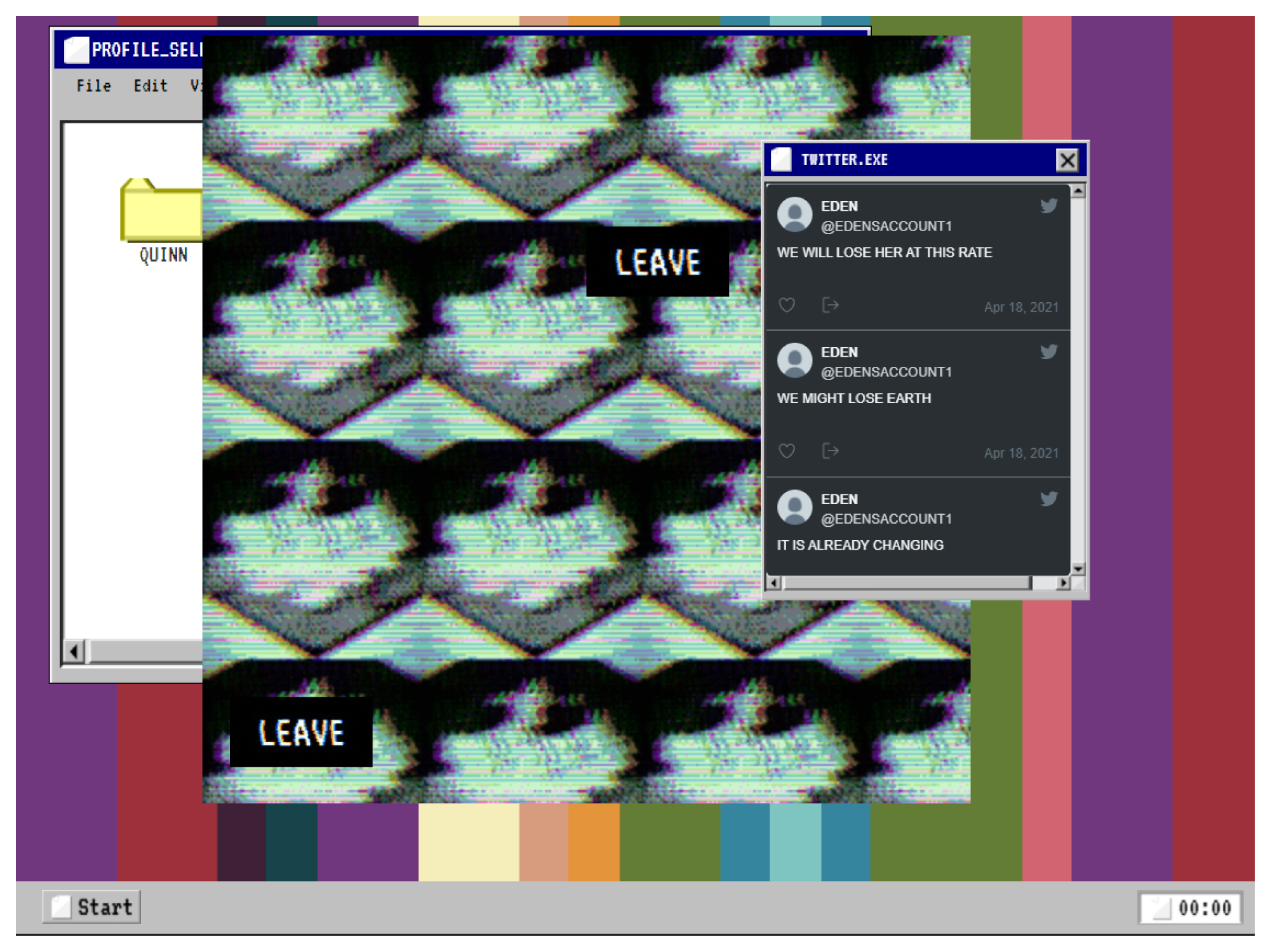Click Twitter bird icon on first tweet
This screenshot has height=952, width=1270.
pyautogui.click(x=1048, y=206)
